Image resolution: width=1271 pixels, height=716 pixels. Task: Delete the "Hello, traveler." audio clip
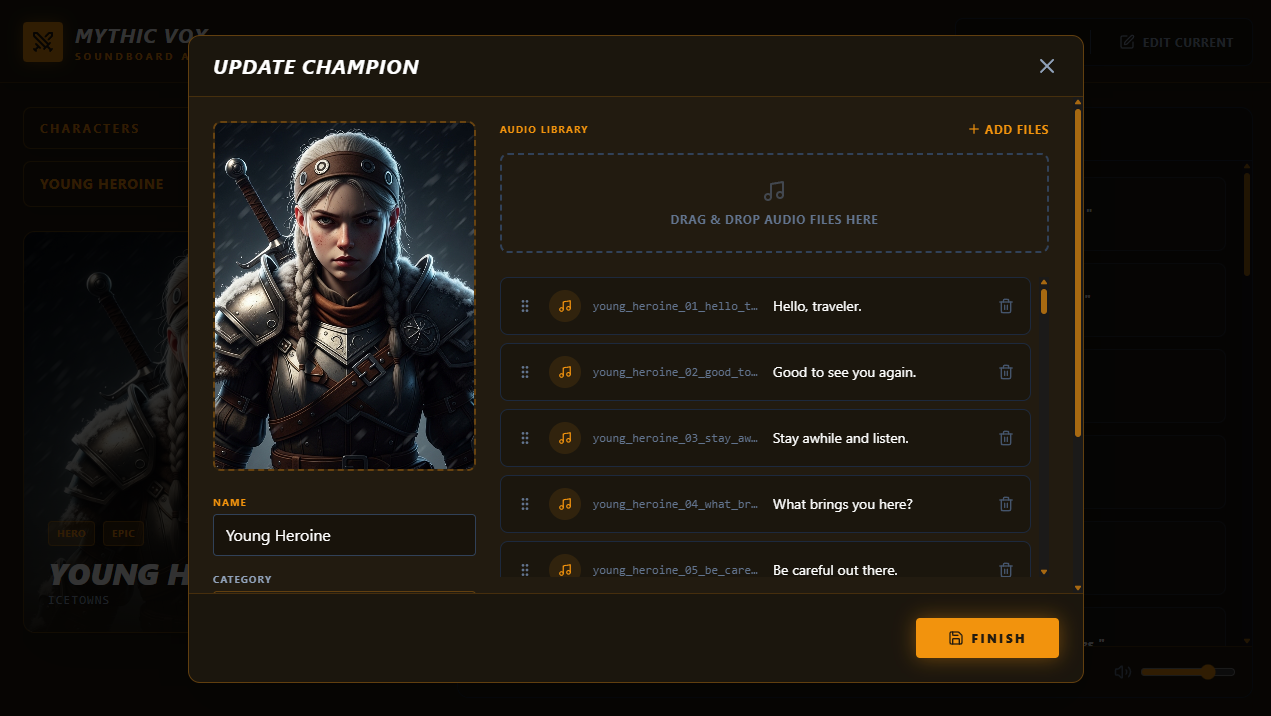point(1006,306)
